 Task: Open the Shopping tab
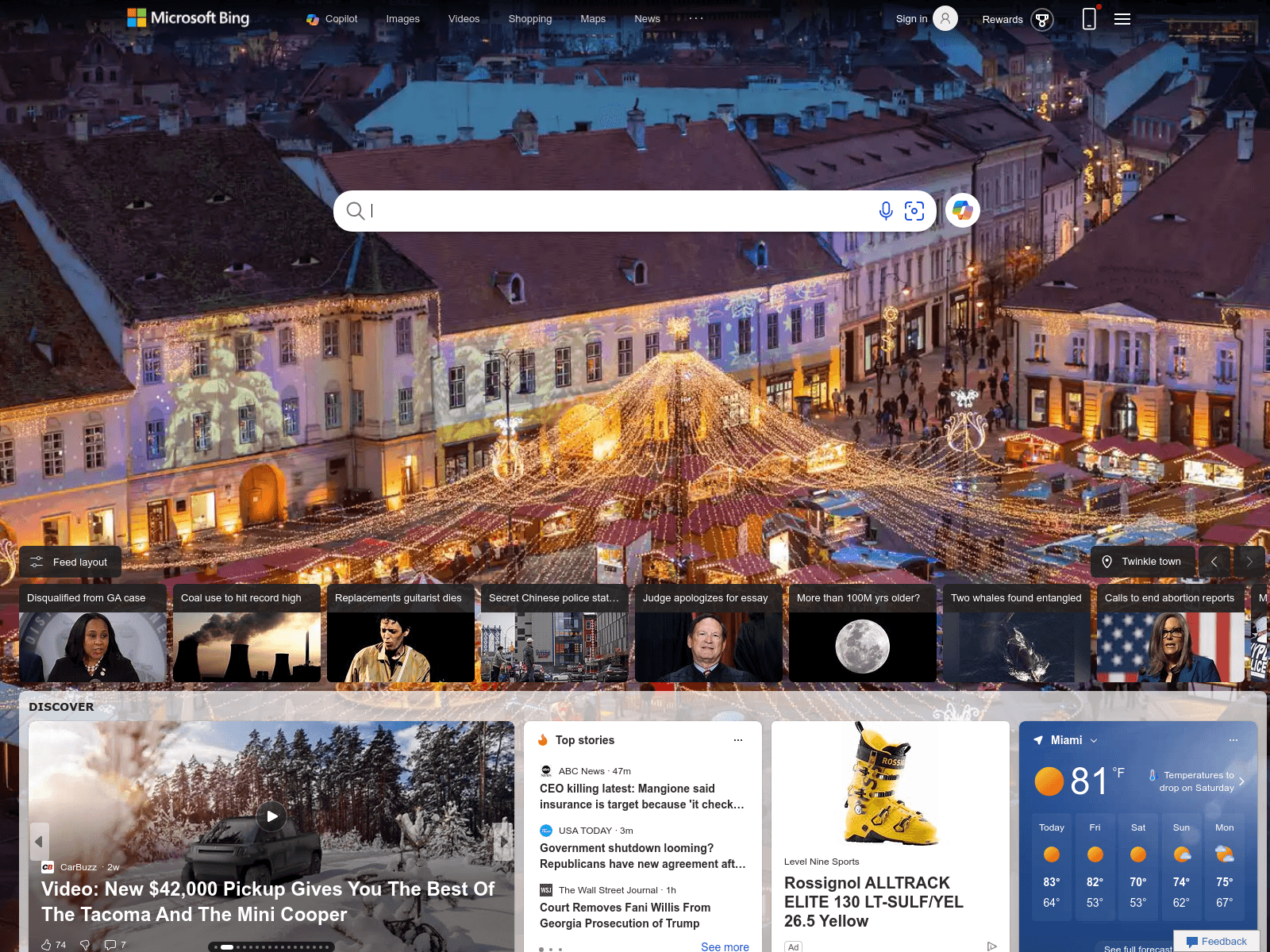[529, 19]
